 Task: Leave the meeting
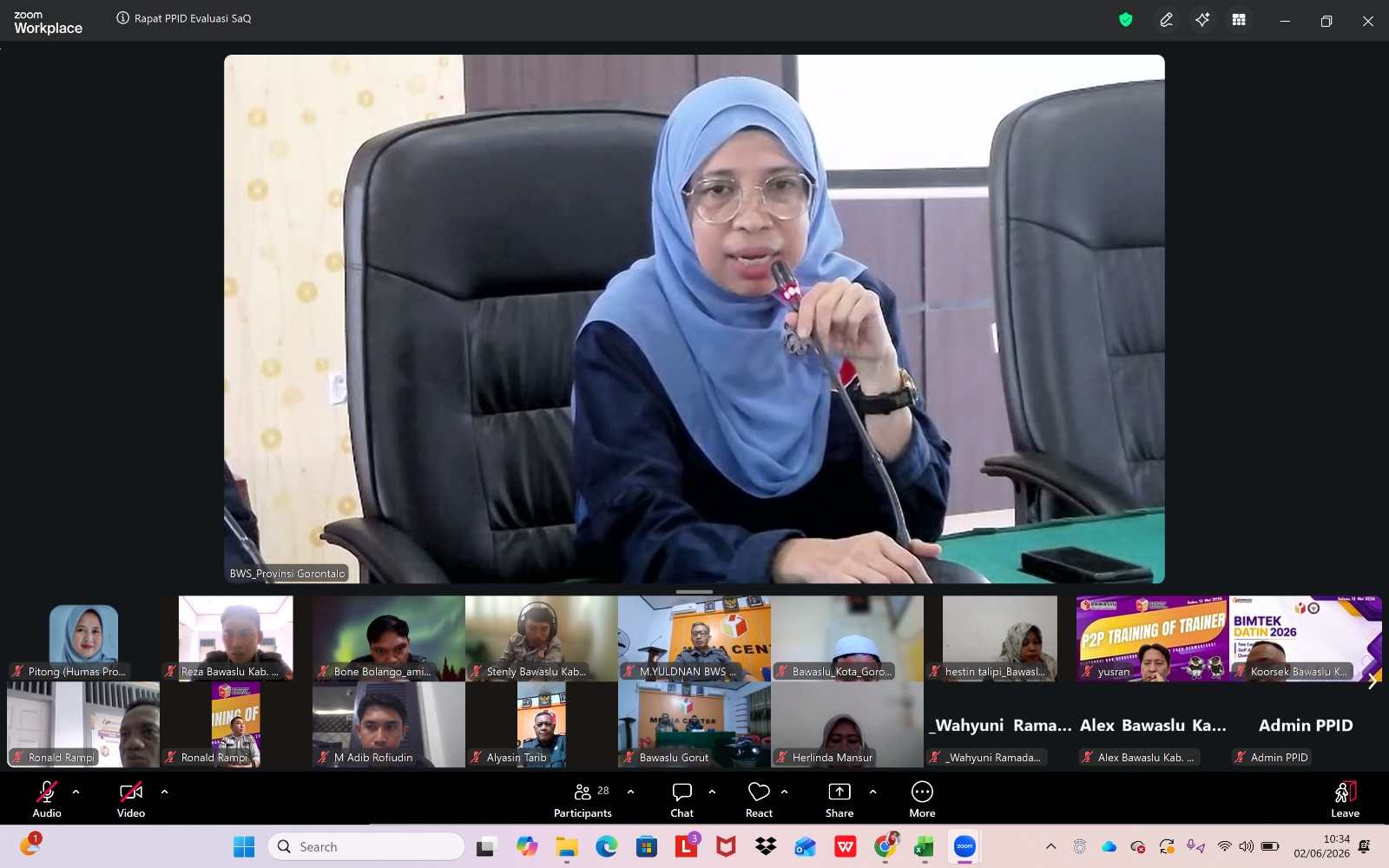coord(1345,799)
